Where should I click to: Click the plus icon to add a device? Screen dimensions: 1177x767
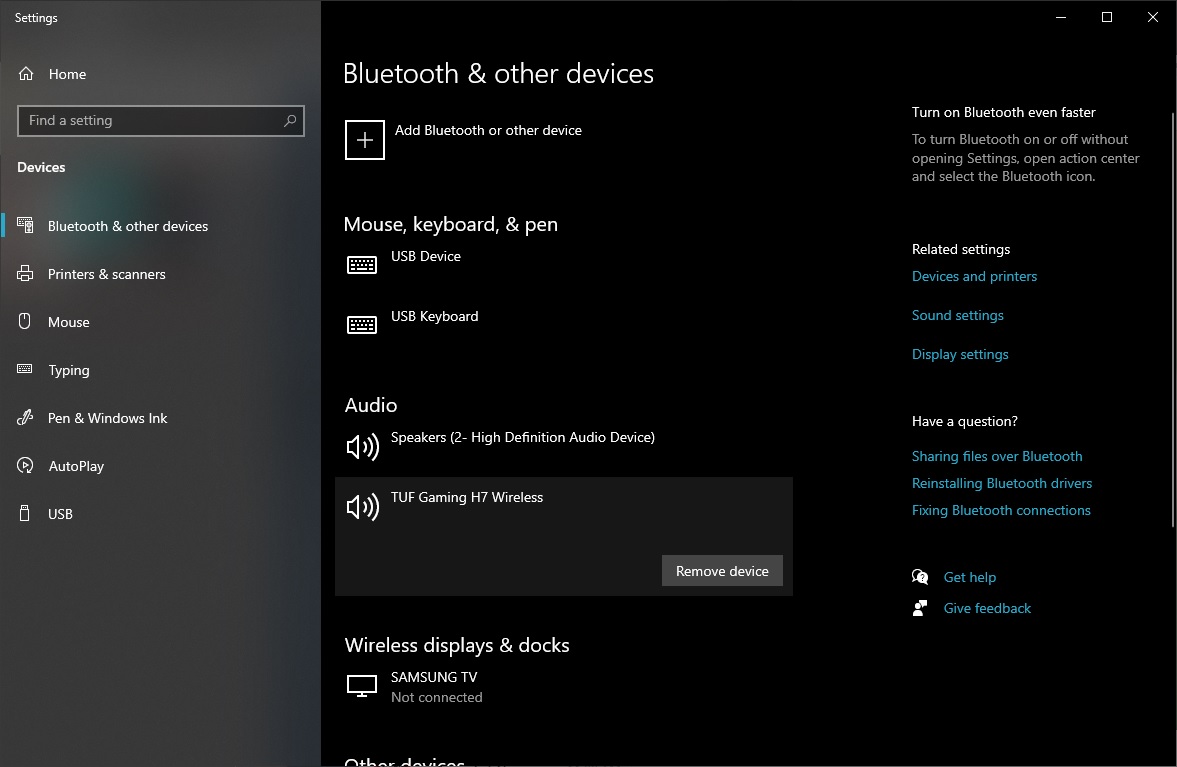tap(365, 140)
